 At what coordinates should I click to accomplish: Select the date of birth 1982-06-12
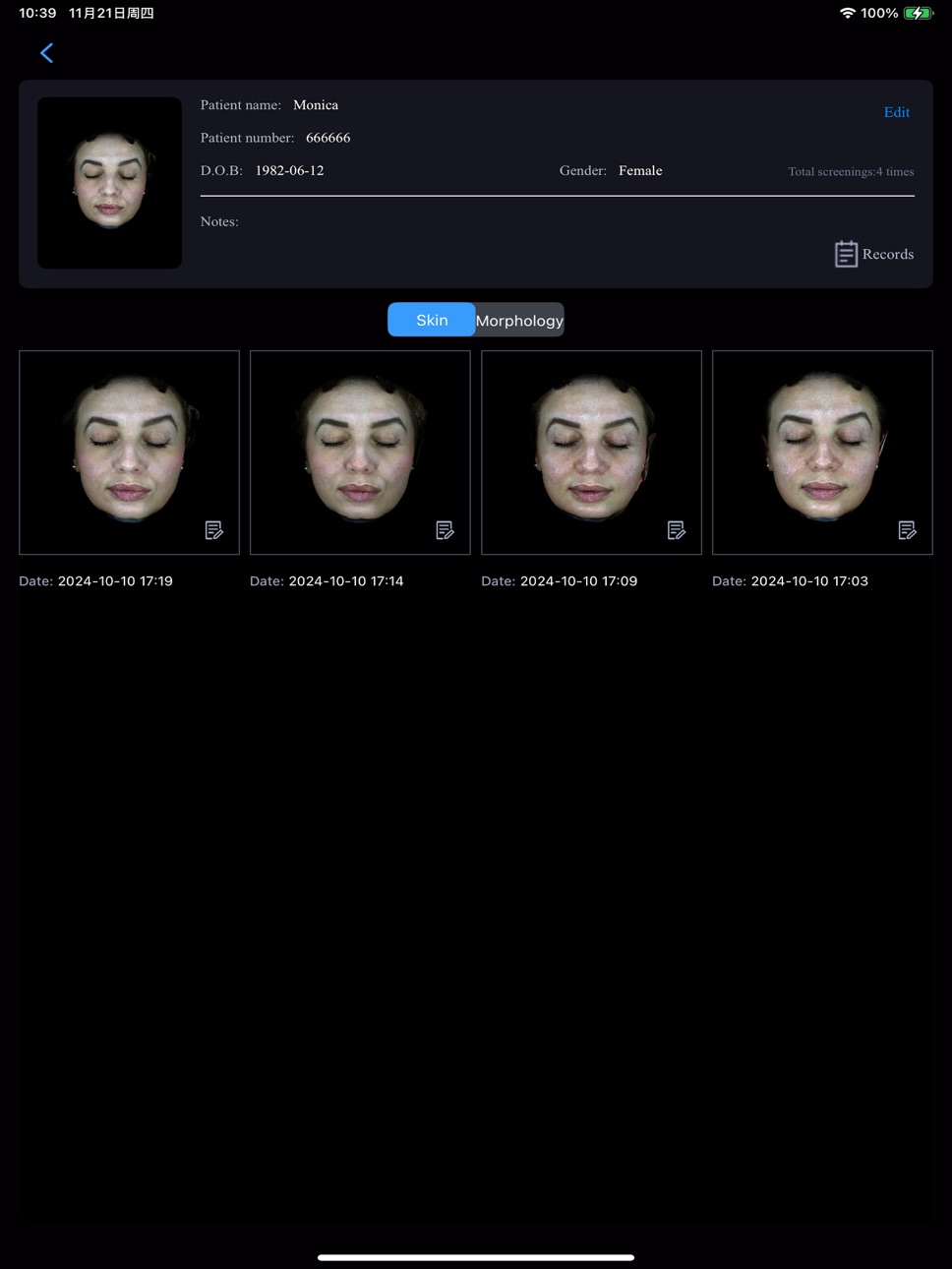point(289,170)
